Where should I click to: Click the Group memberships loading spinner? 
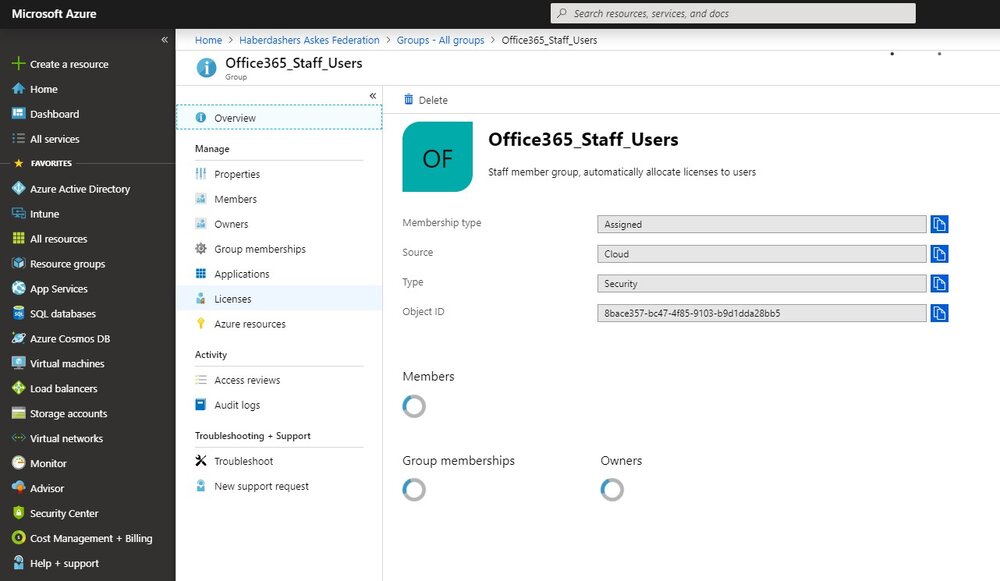tap(414, 490)
